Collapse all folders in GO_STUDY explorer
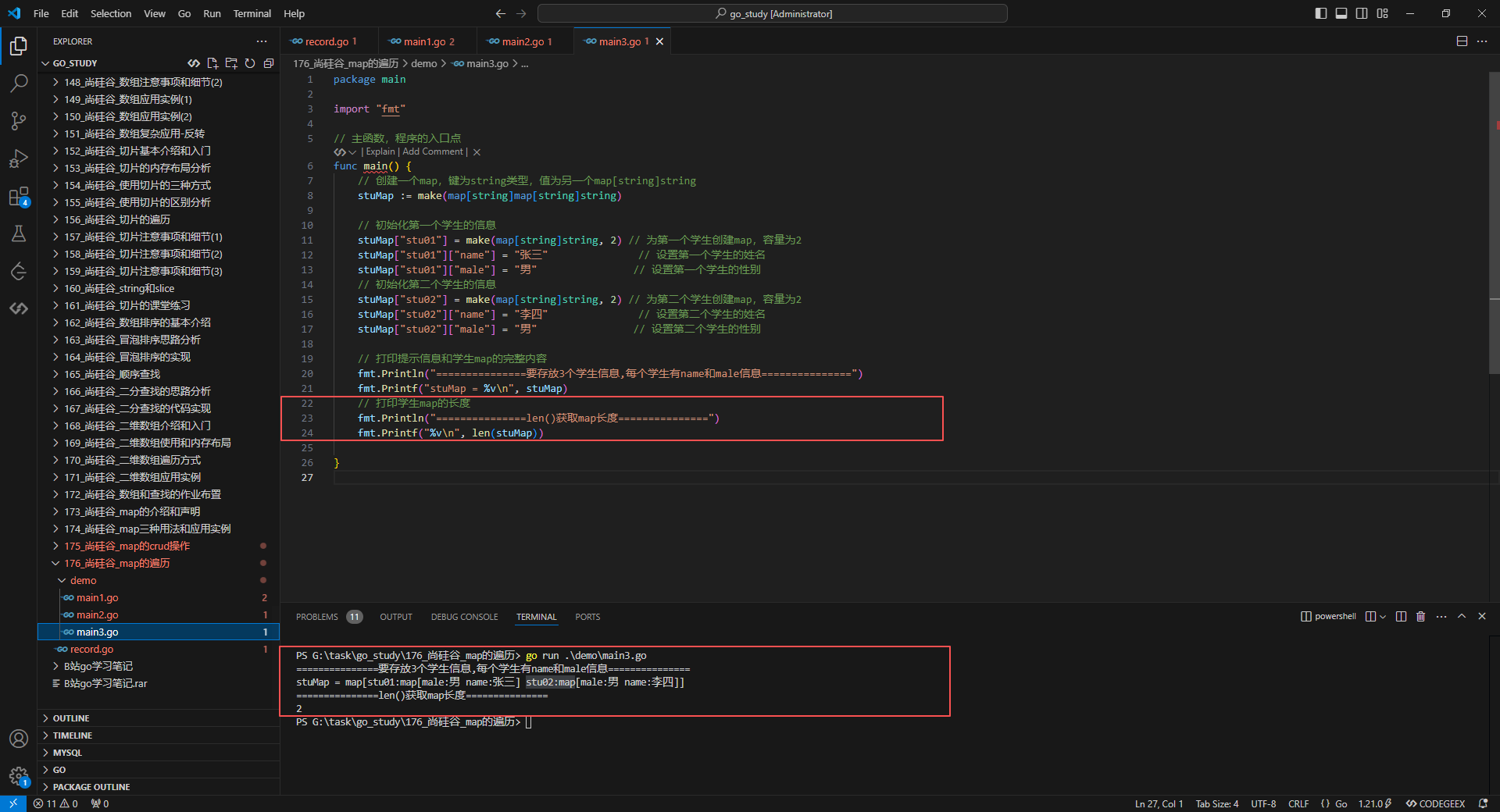1500x812 pixels. tap(269, 63)
